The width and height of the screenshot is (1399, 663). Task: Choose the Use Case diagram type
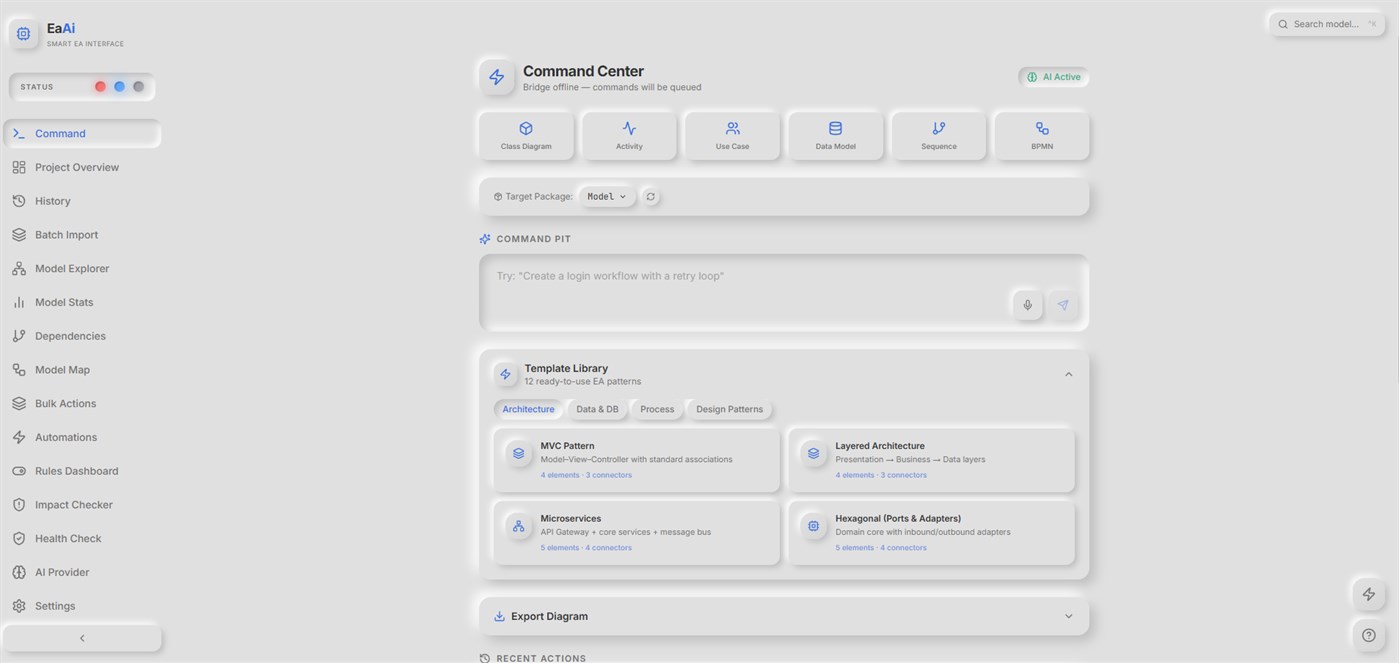pyautogui.click(x=732, y=136)
